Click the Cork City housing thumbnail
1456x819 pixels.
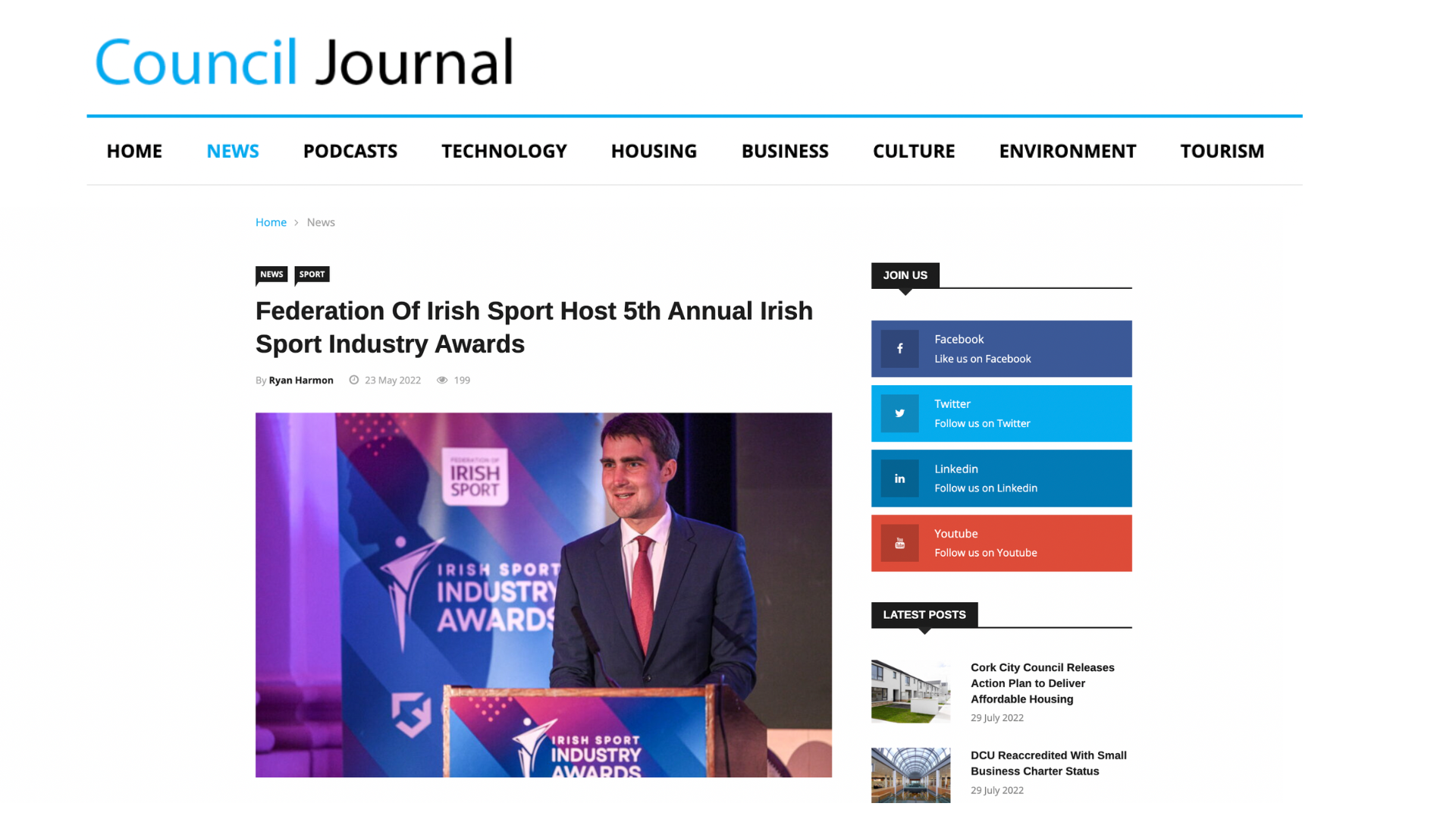pyautogui.click(x=911, y=692)
